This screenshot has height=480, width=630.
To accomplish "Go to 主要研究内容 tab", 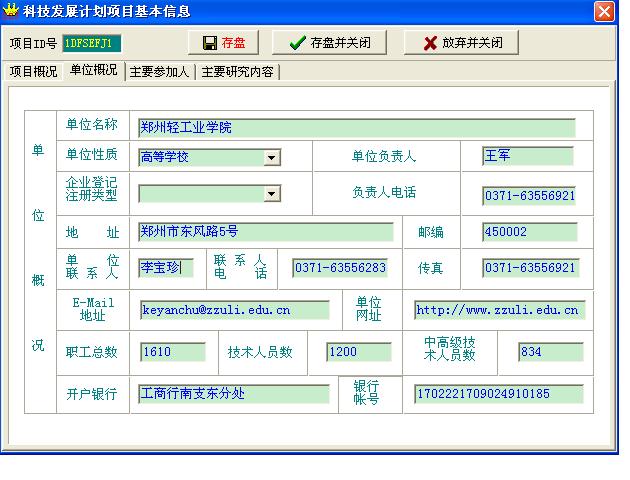I will (x=238, y=72).
